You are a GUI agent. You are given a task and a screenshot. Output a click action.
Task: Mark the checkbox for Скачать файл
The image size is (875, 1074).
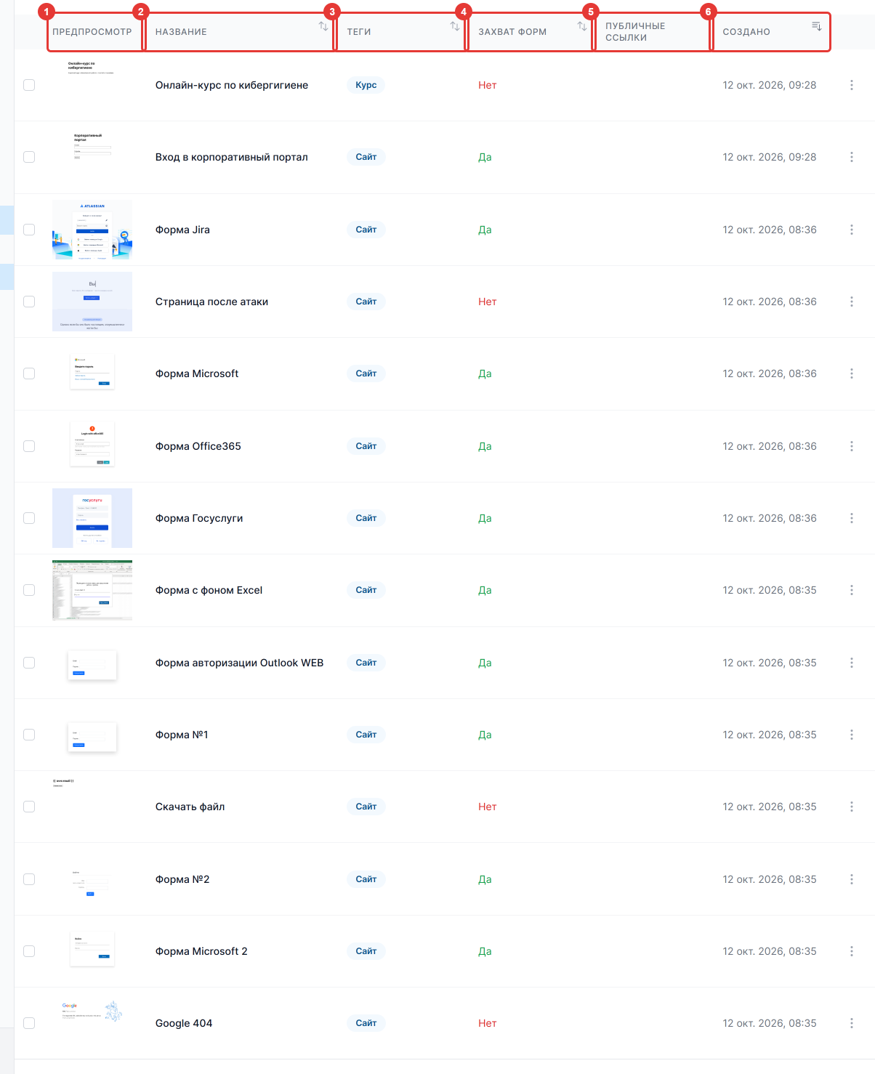[x=29, y=806]
